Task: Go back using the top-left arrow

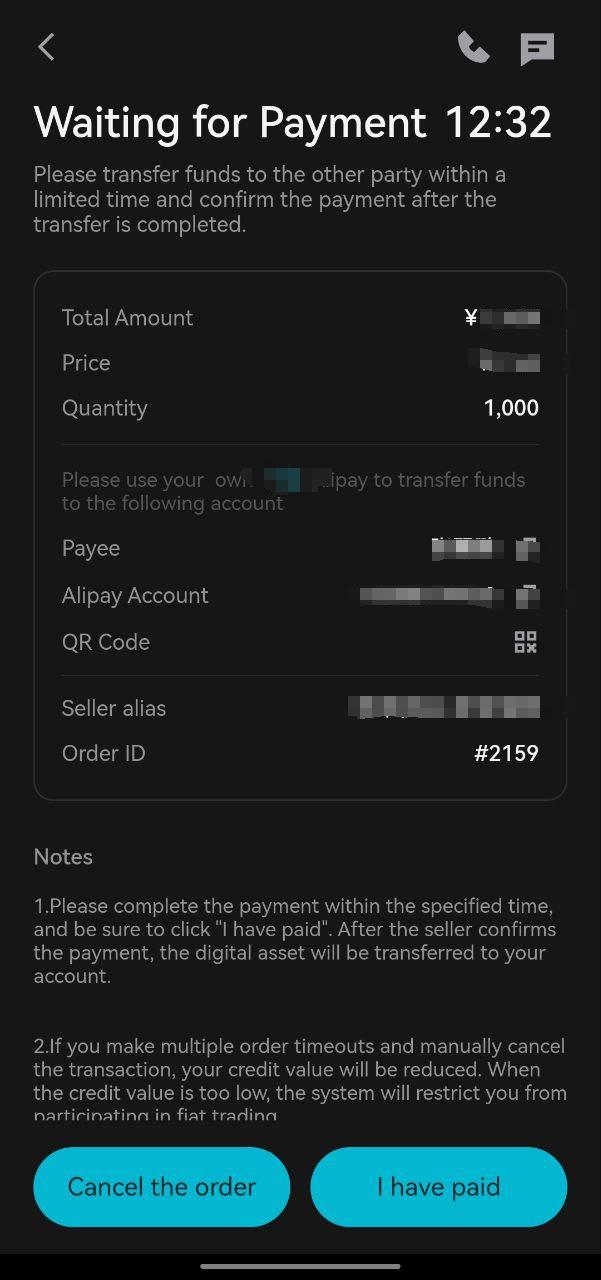Action: pyautogui.click(x=46, y=47)
